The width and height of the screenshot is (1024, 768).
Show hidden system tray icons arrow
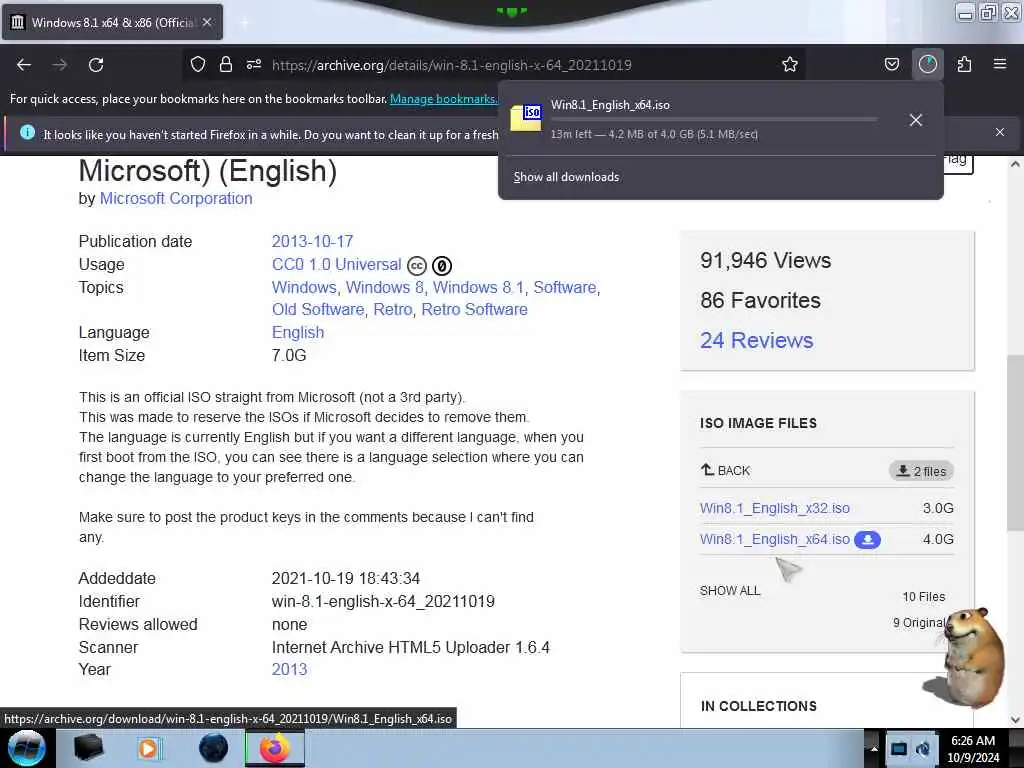tap(874, 748)
